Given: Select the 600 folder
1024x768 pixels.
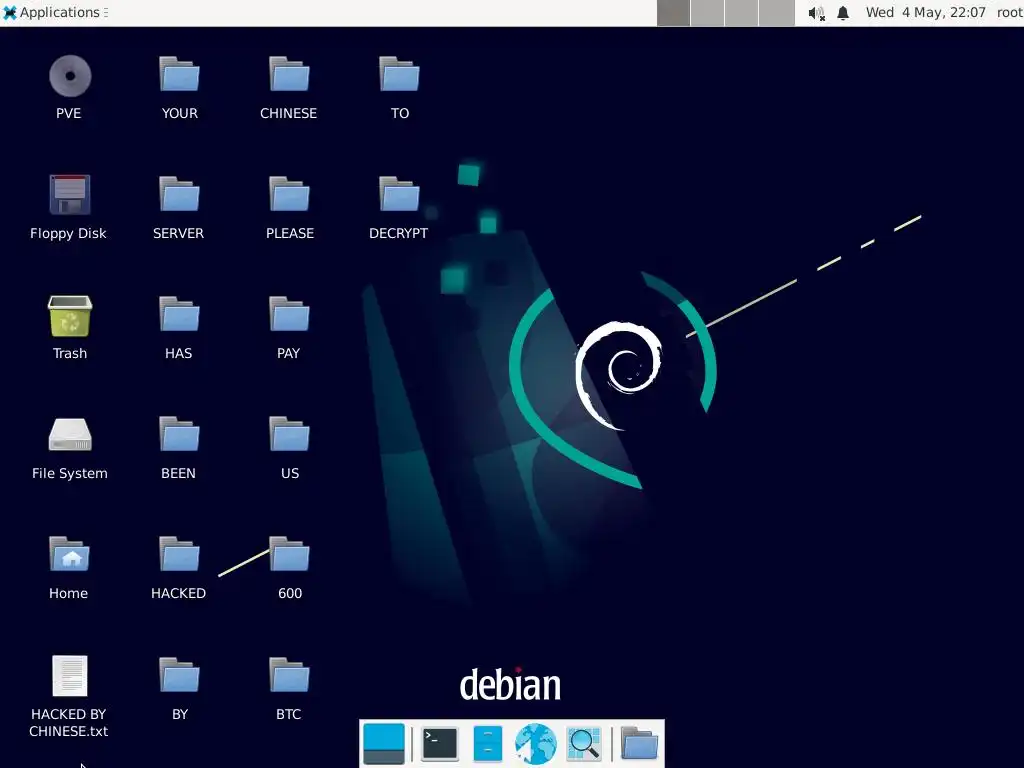Looking at the screenshot, I should [x=289, y=554].
